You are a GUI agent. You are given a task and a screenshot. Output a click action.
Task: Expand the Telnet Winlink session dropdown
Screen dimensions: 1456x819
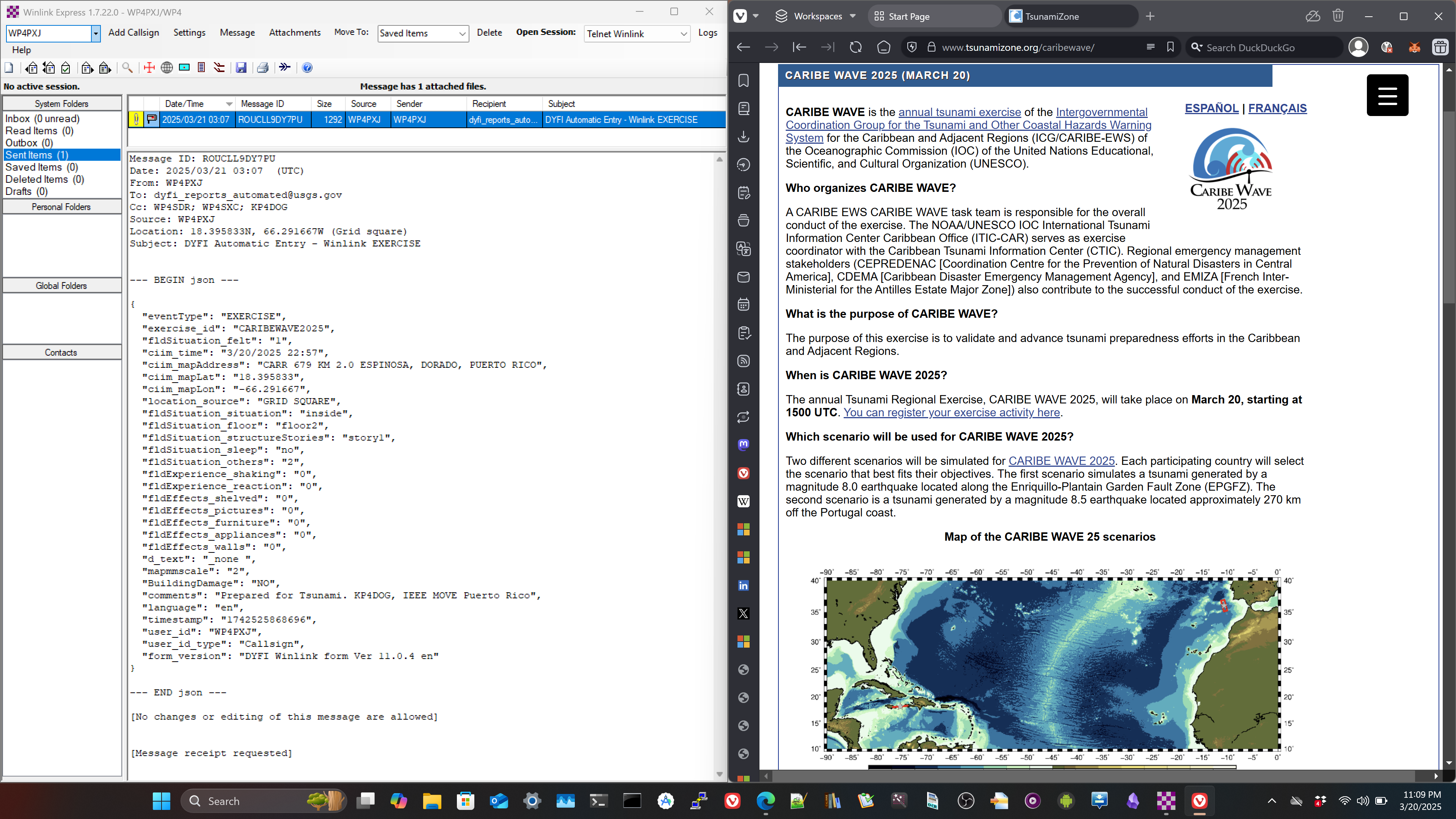click(x=683, y=34)
